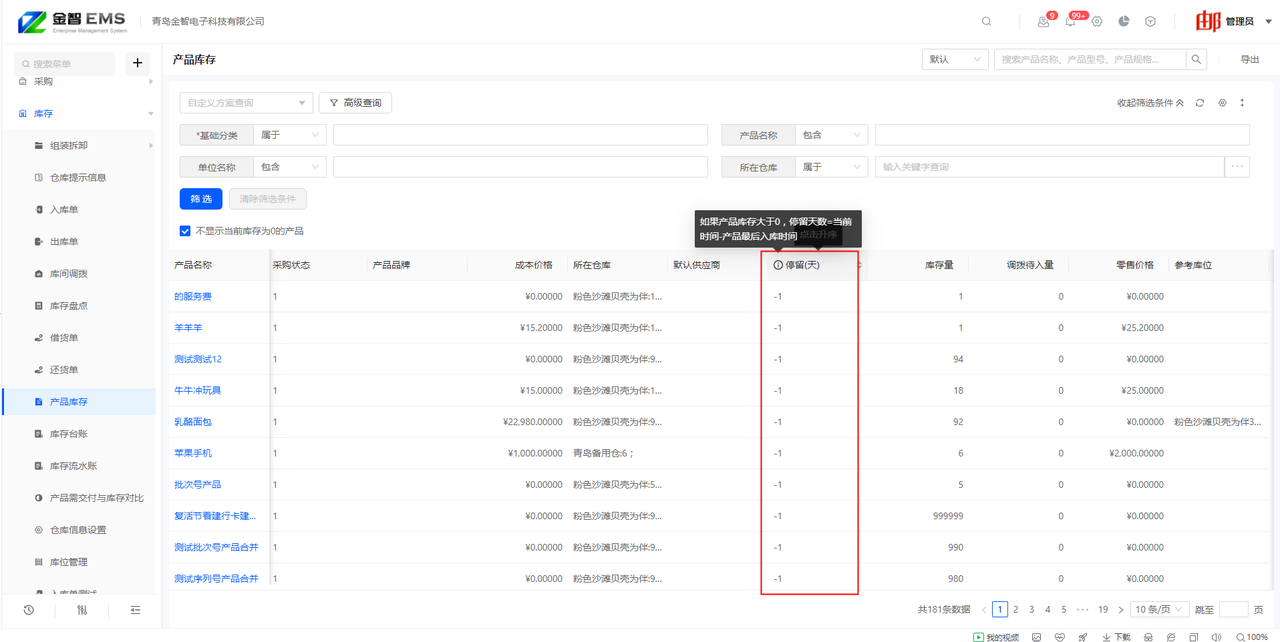Refresh the table with the reload icon
The image size is (1280, 642).
[x=1200, y=103]
